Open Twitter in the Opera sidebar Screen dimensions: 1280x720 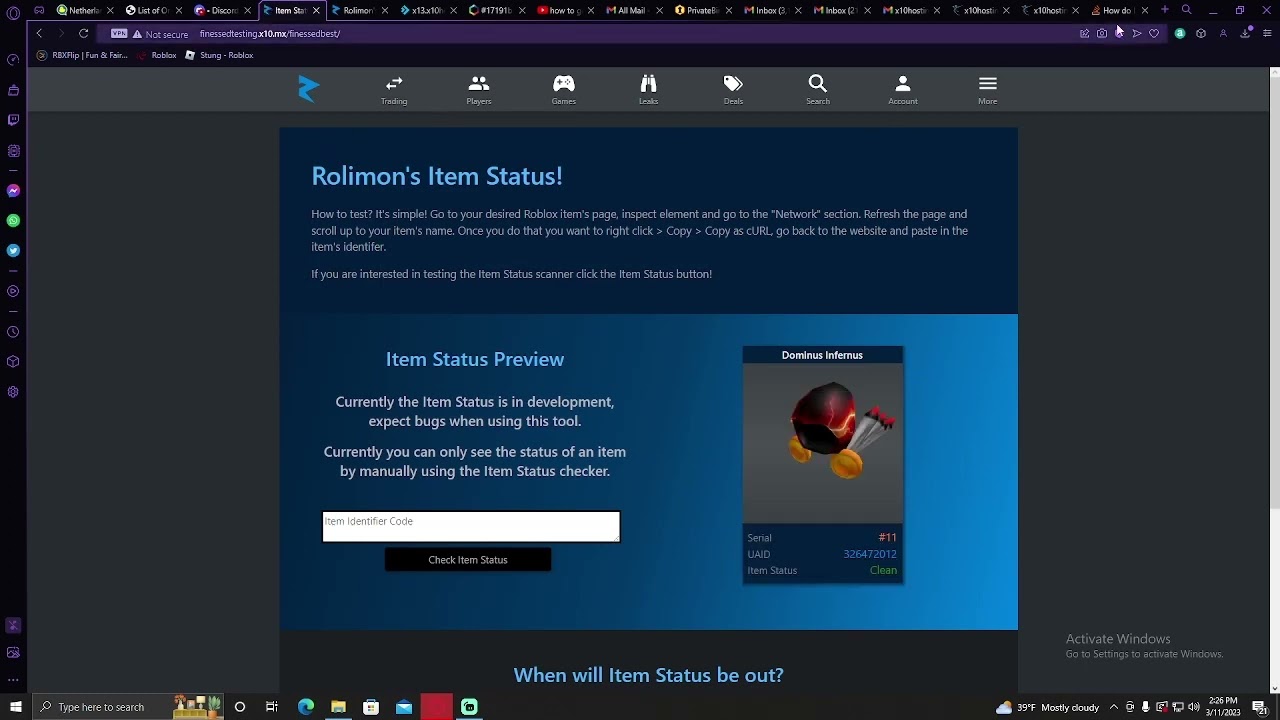click(x=13, y=251)
